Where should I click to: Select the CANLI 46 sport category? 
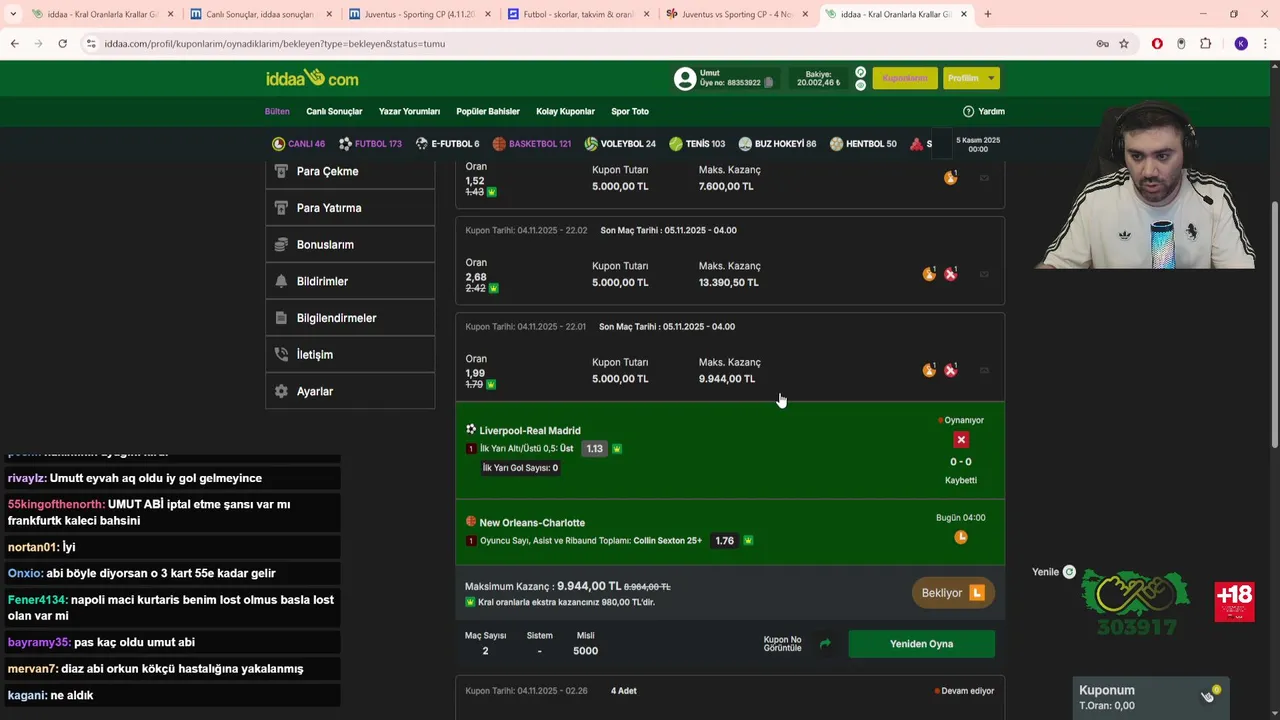point(298,144)
